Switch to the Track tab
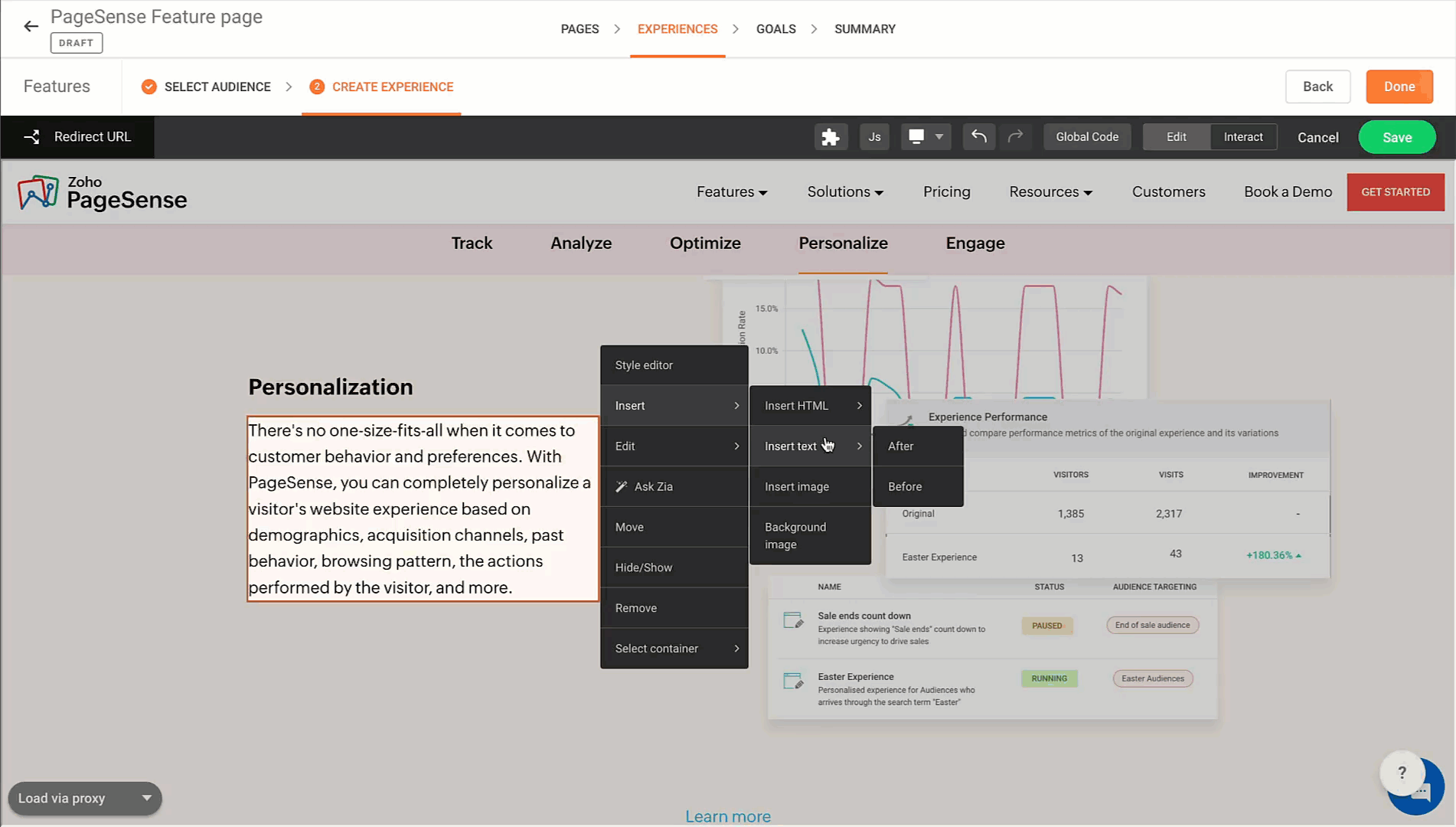Image resolution: width=1456 pixels, height=827 pixels. (x=472, y=244)
